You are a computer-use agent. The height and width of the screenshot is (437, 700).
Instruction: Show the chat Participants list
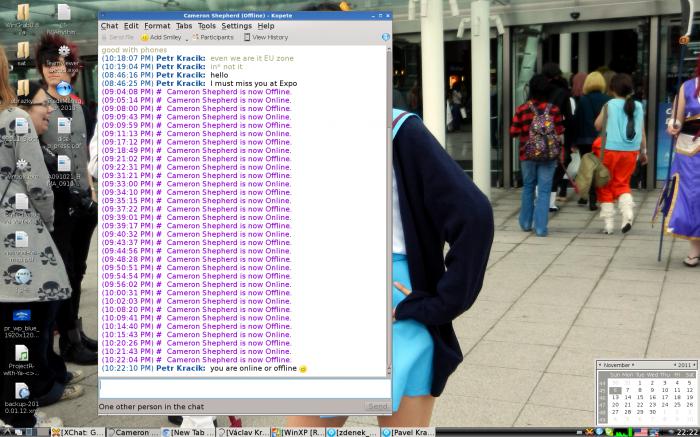[x=213, y=37]
